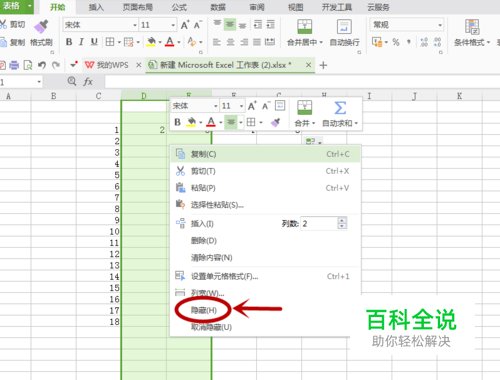Click the ribbon red font color A
The height and width of the screenshot is (380, 500).
170,42
